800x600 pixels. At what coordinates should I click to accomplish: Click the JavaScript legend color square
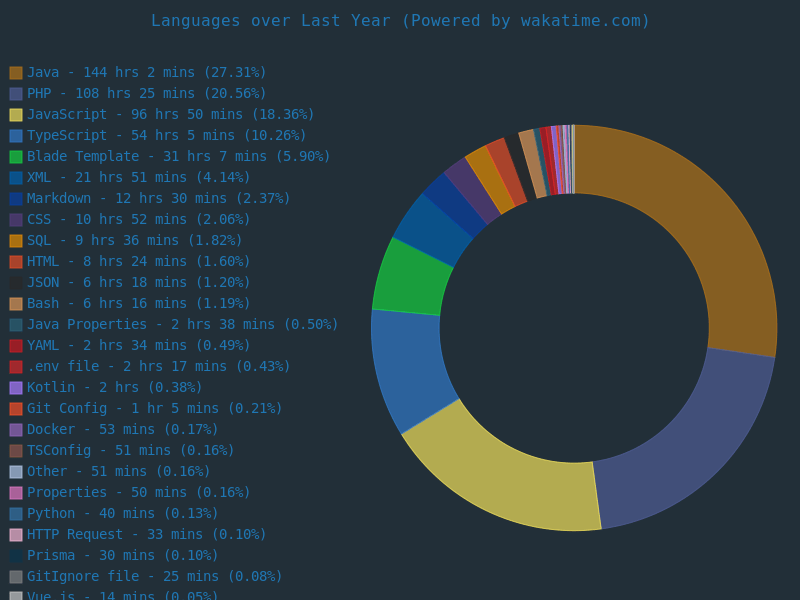tap(16, 115)
